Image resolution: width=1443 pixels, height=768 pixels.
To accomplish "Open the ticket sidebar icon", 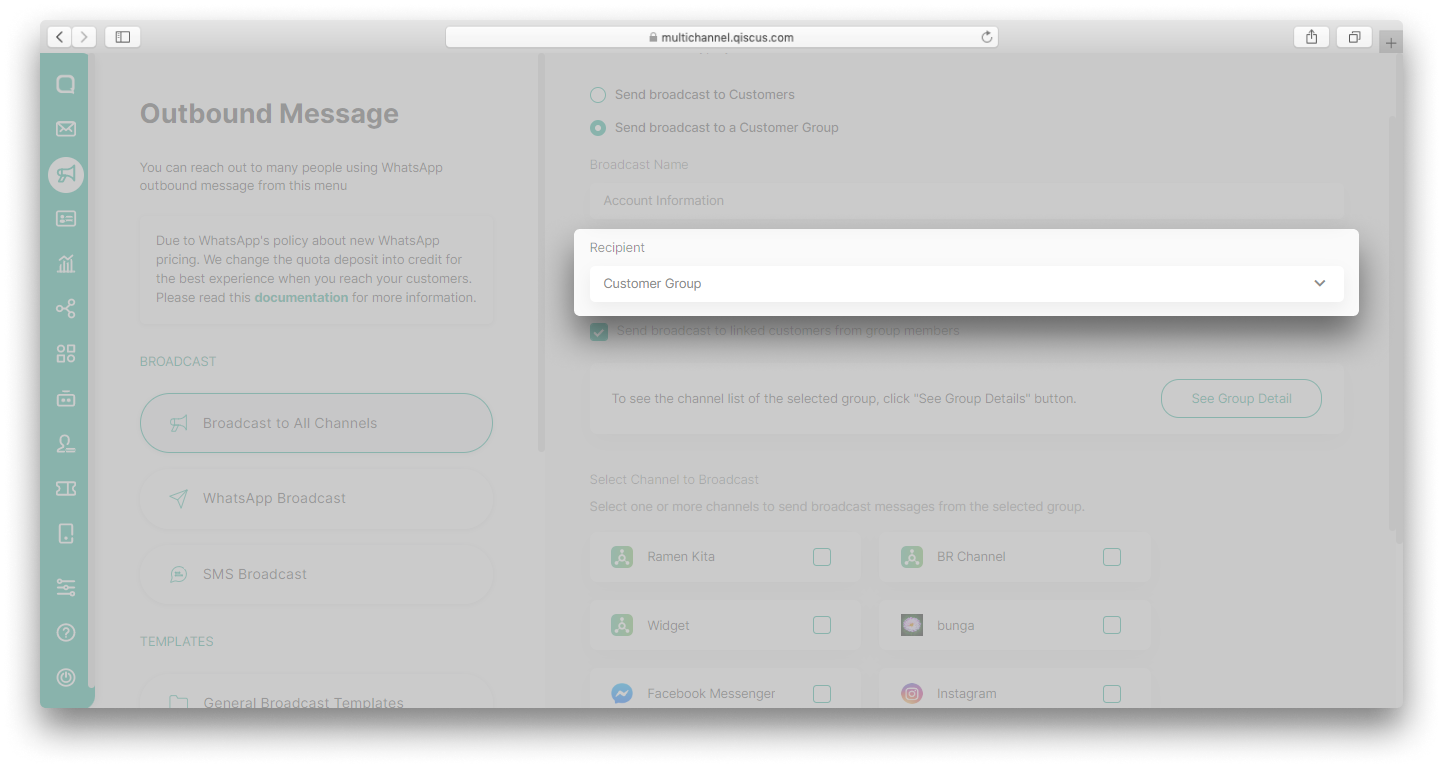I will [x=66, y=488].
